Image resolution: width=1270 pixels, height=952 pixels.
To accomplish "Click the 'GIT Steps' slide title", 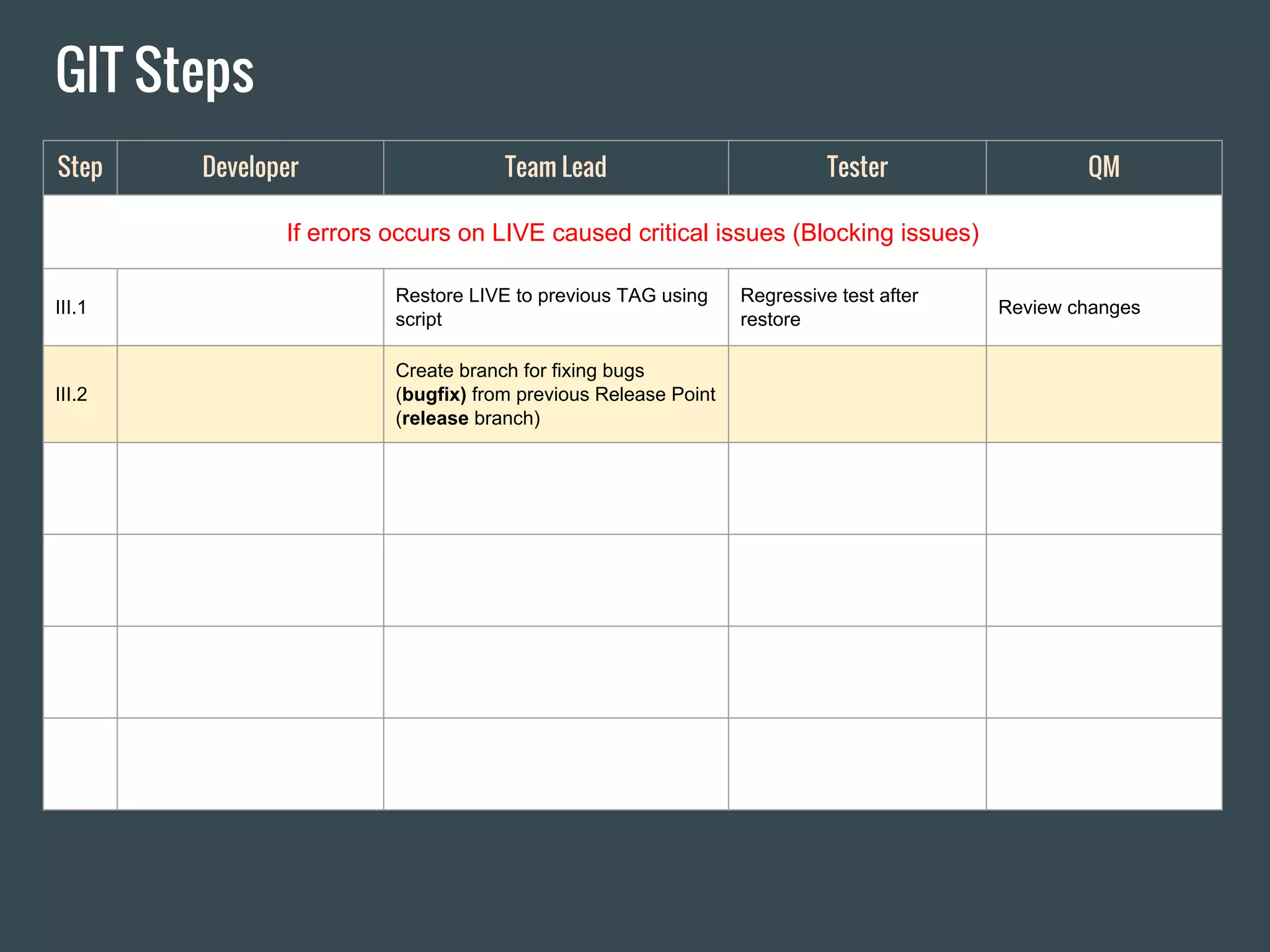I will tap(155, 70).
